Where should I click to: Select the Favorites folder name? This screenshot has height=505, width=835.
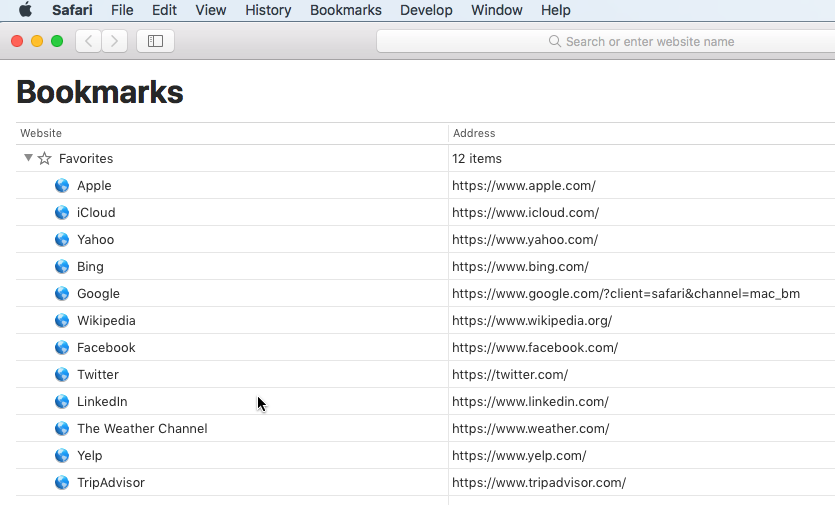point(86,159)
